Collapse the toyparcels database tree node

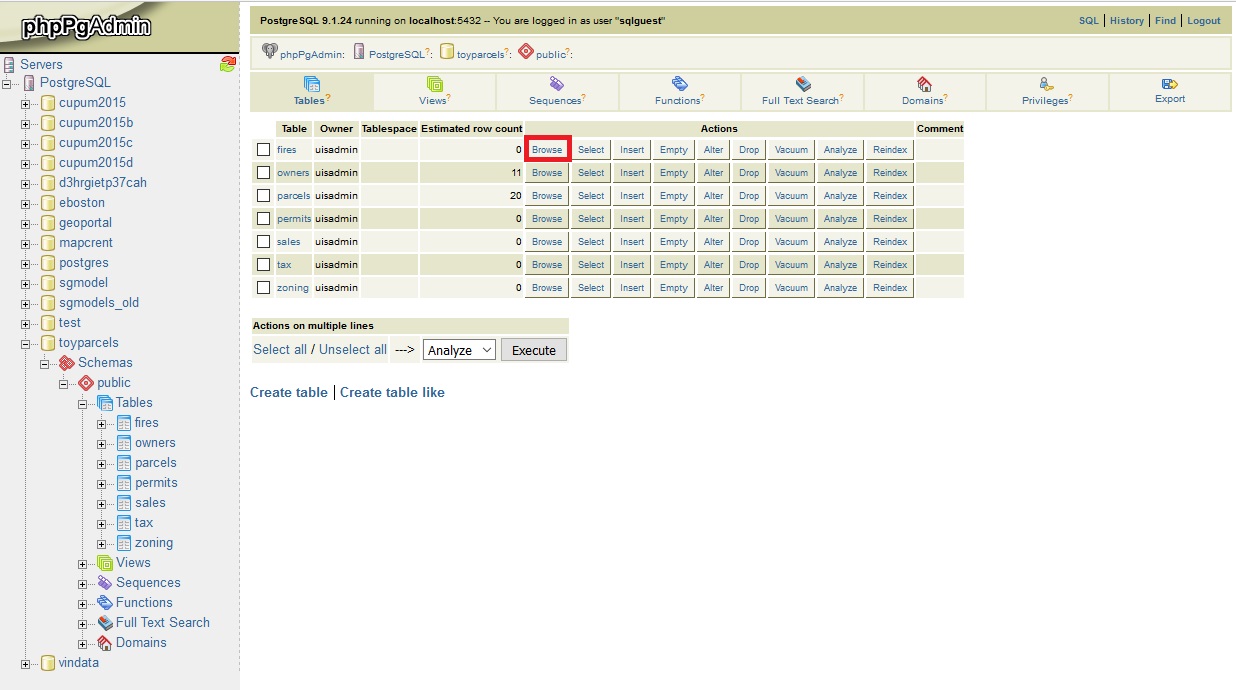(26, 343)
